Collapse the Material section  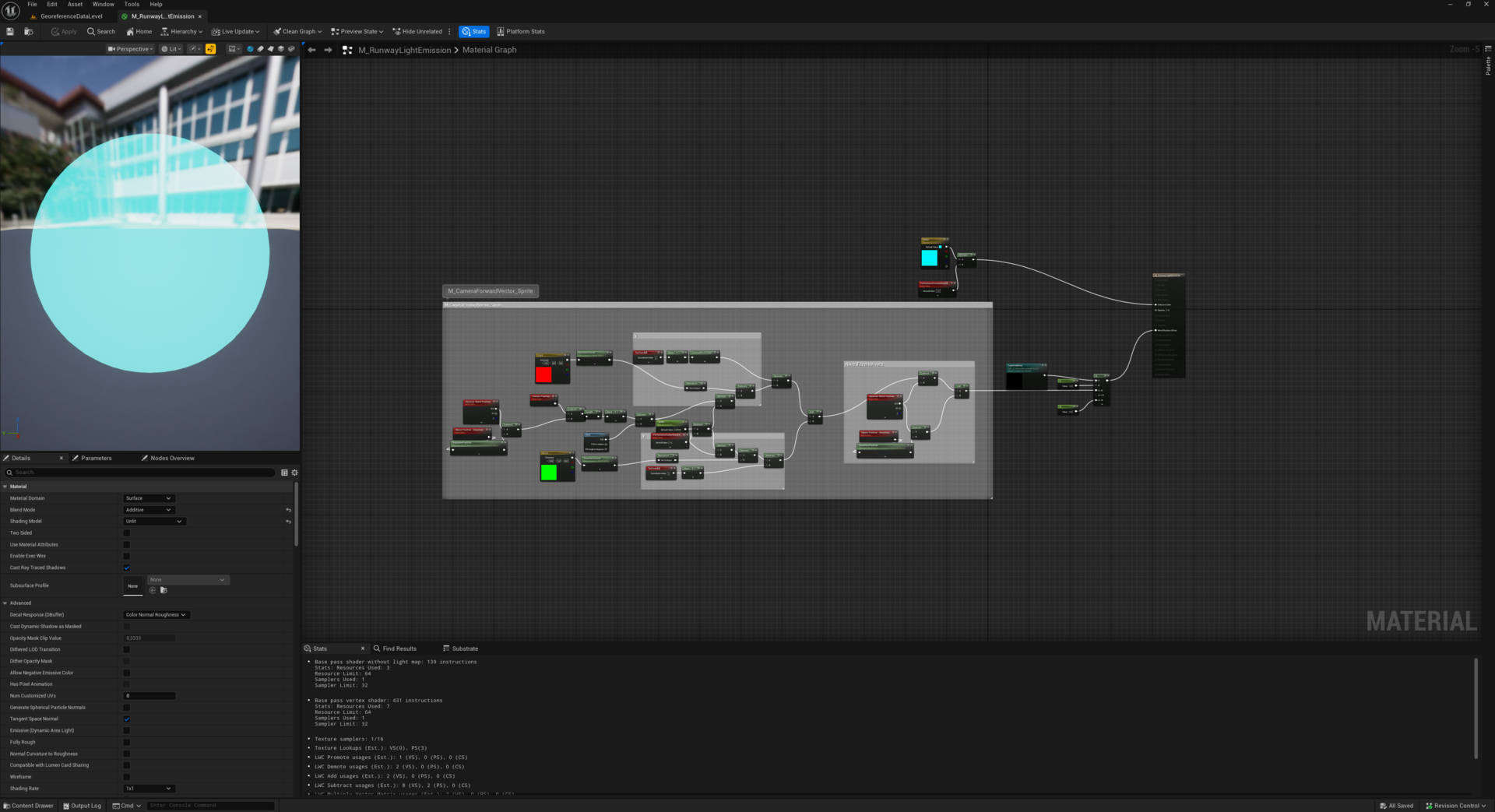coord(5,487)
